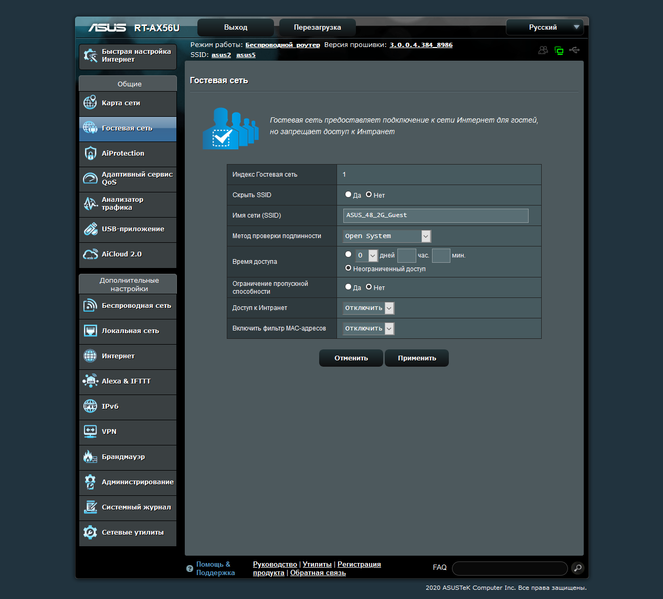Click the Брандмауэр fire icon

[x=90, y=457]
